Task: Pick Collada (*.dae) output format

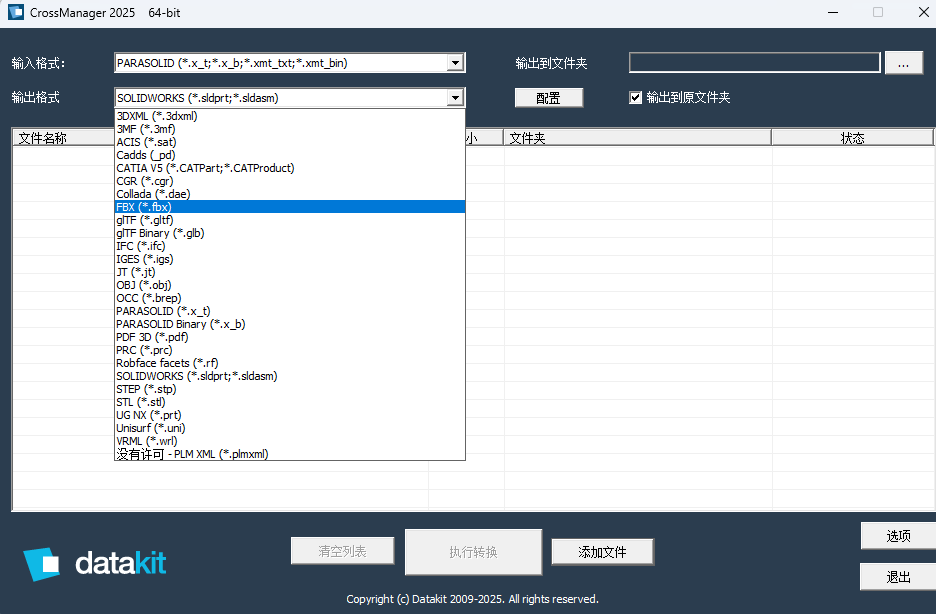Action: click(x=290, y=194)
